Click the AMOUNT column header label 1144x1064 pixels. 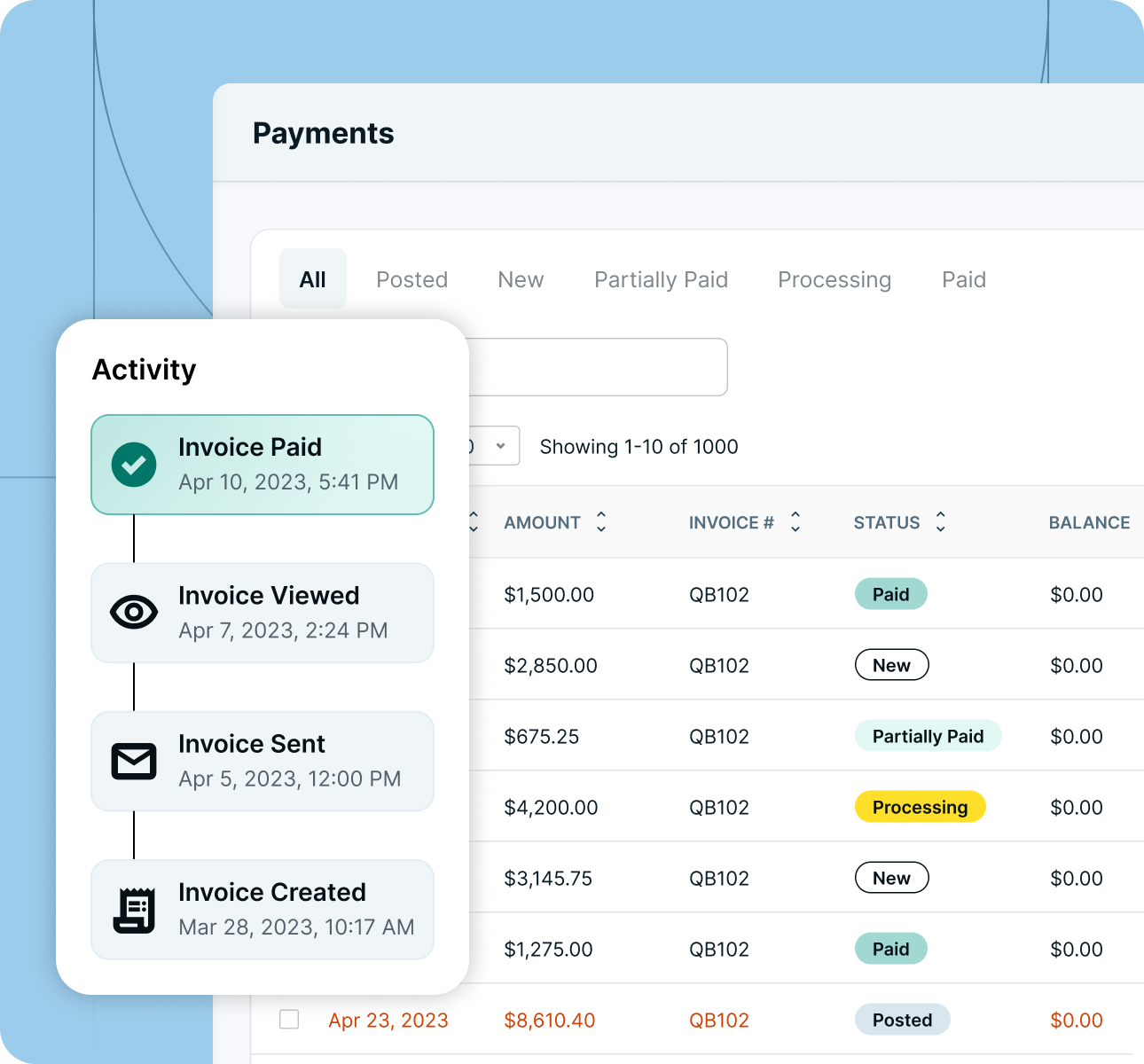pos(543,523)
